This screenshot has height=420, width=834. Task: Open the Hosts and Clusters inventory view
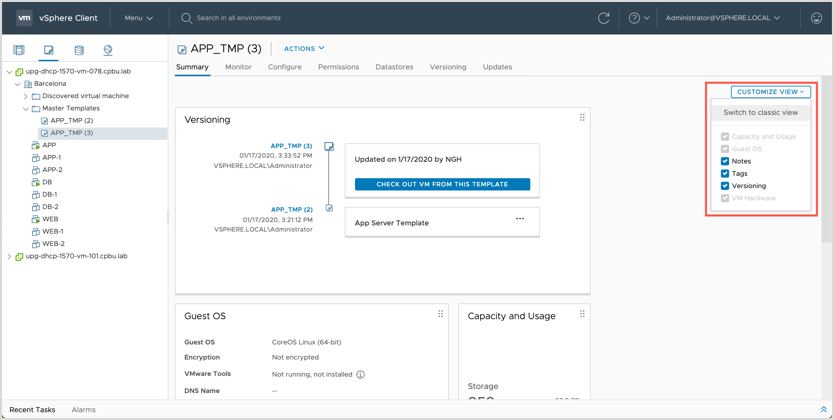click(x=19, y=50)
